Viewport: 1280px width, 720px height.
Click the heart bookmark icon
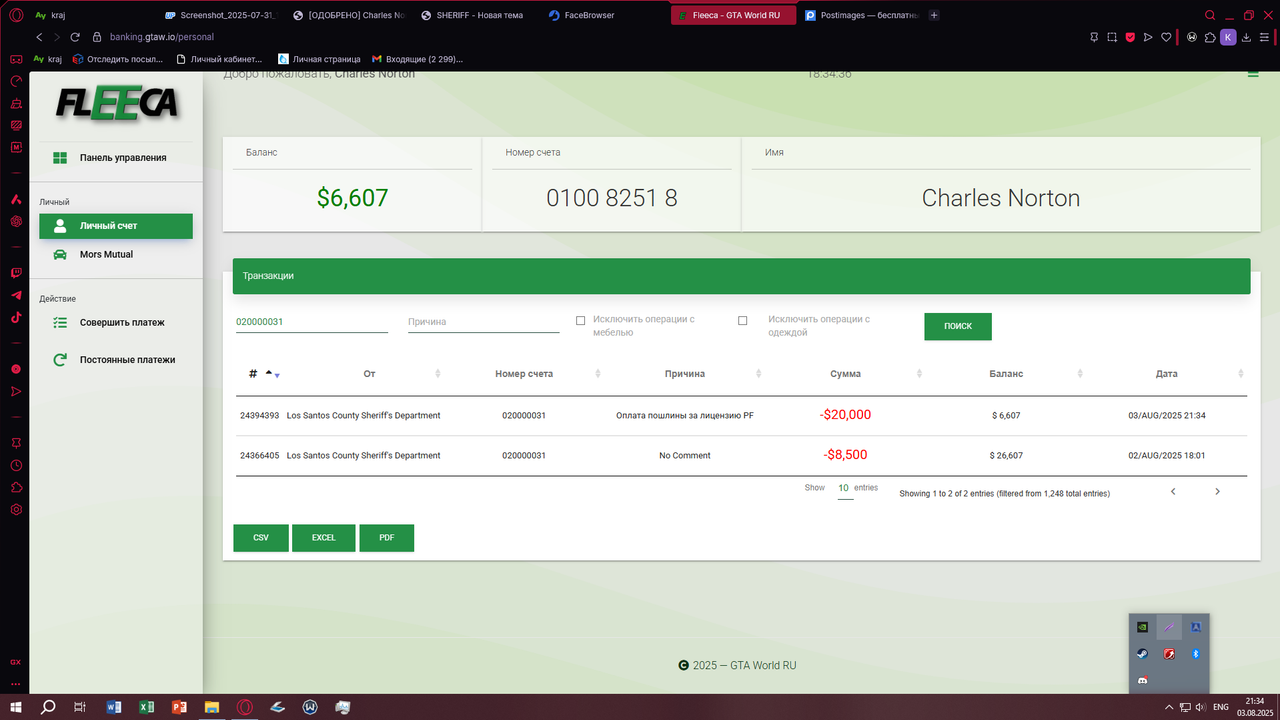click(x=1166, y=37)
